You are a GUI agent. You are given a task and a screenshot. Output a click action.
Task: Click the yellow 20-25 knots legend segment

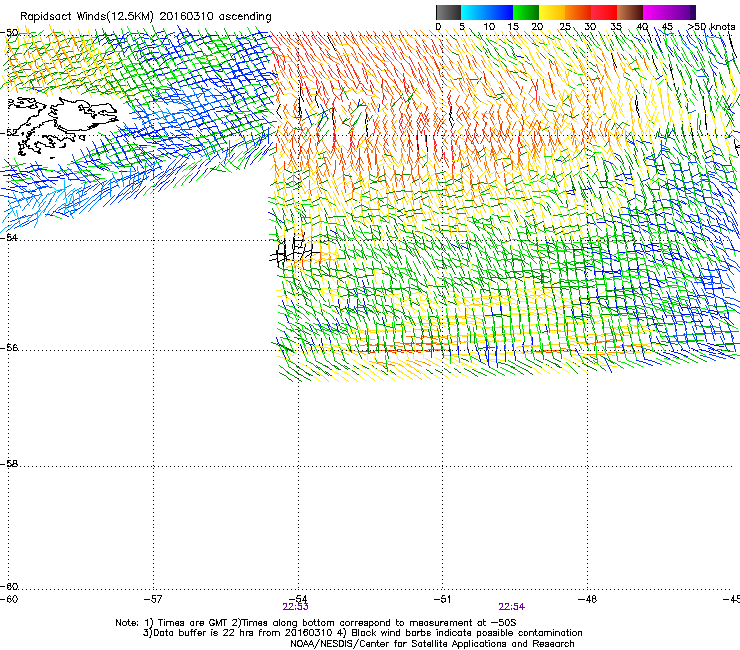click(552, 12)
